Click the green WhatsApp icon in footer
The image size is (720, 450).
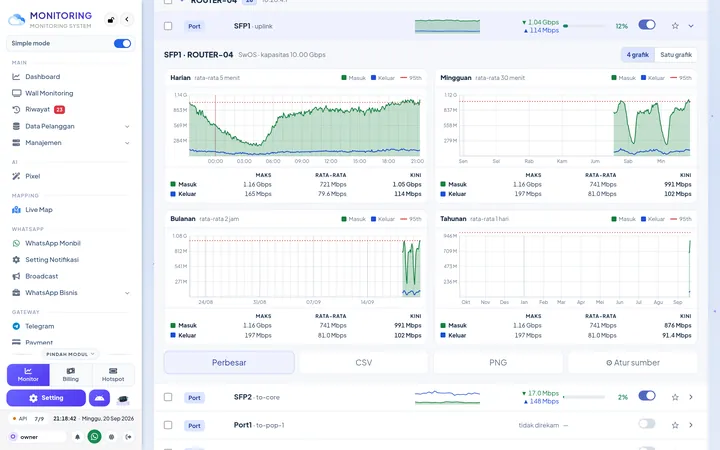pyautogui.click(x=94, y=436)
